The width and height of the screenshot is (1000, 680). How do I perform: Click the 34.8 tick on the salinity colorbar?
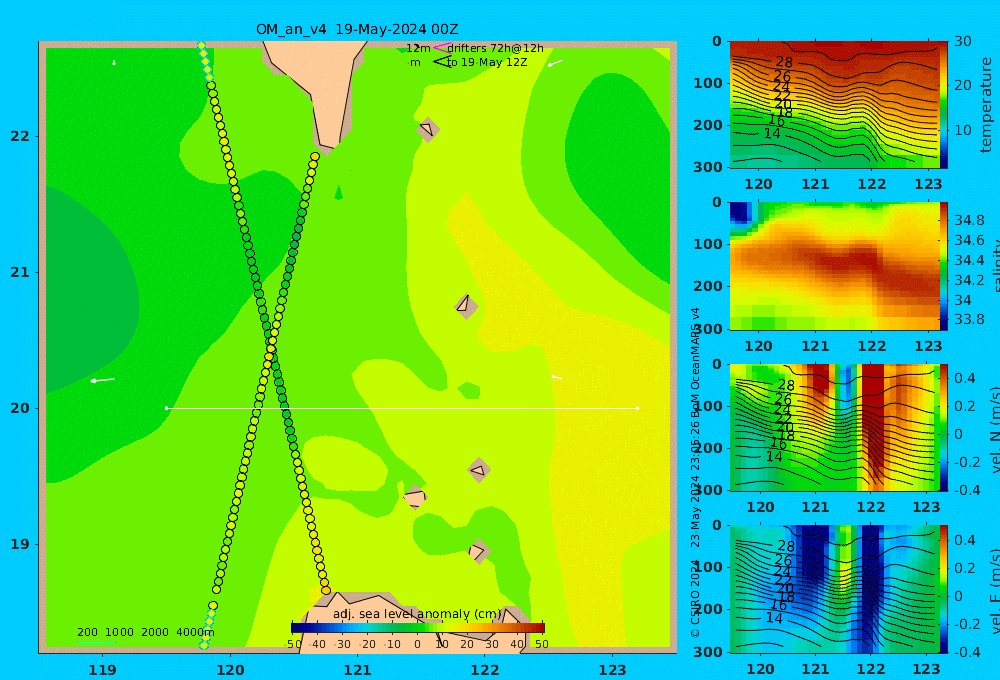coord(969,221)
